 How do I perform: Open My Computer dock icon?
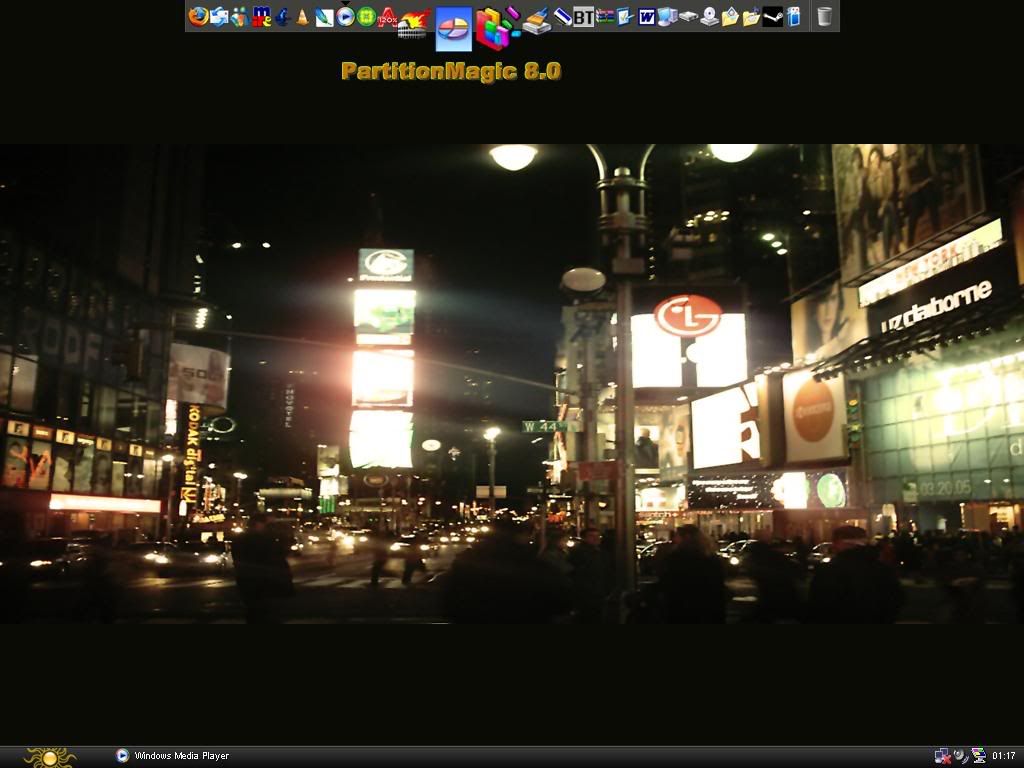(668, 16)
